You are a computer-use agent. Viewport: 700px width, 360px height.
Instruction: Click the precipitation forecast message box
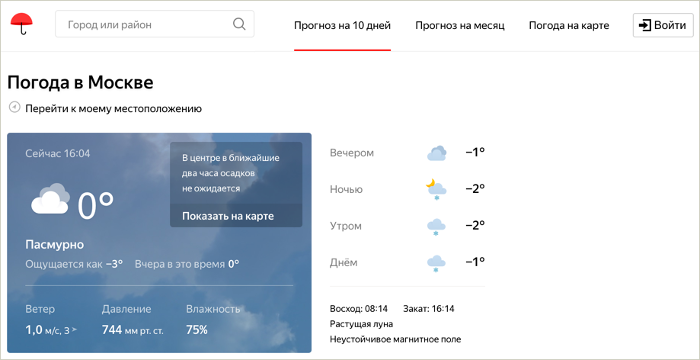236,173
